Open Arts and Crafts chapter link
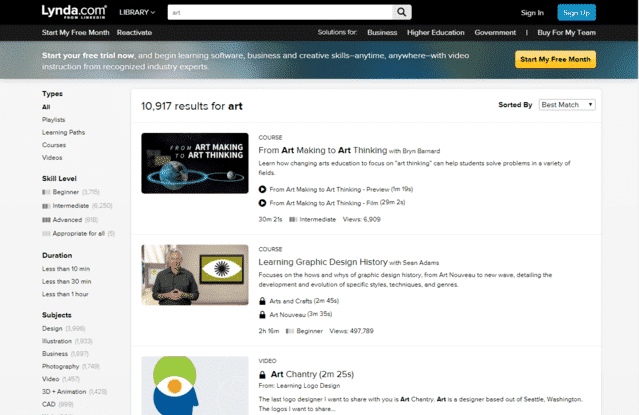639x415 pixels. tap(291, 301)
